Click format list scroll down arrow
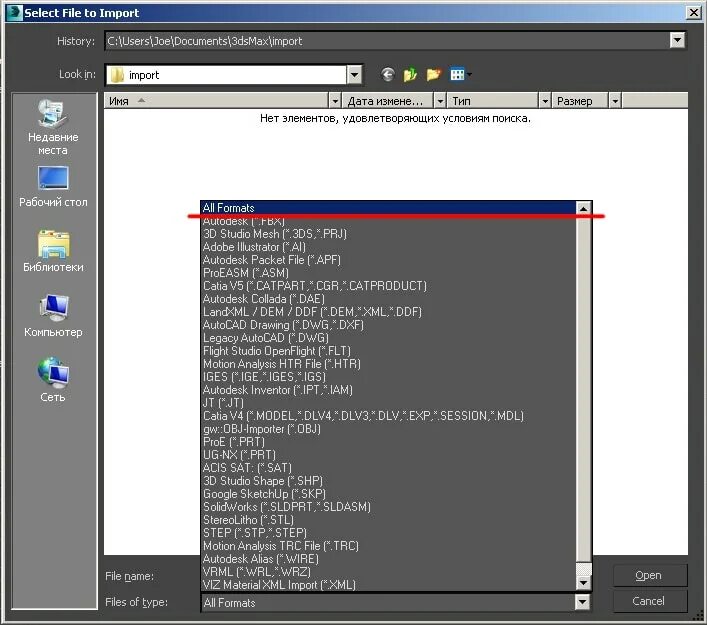 pos(583,583)
